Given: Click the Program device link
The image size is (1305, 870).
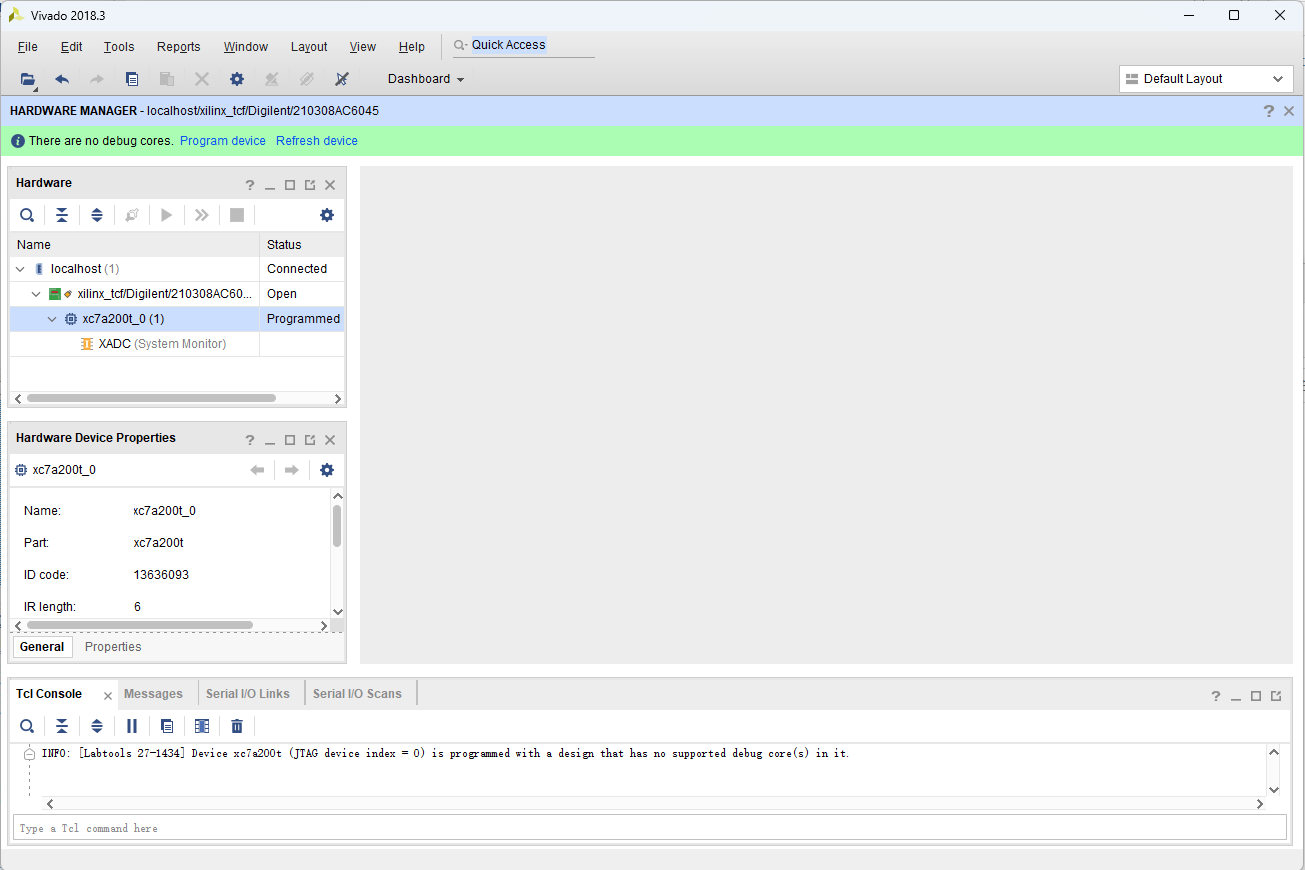Looking at the screenshot, I should click(223, 141).
